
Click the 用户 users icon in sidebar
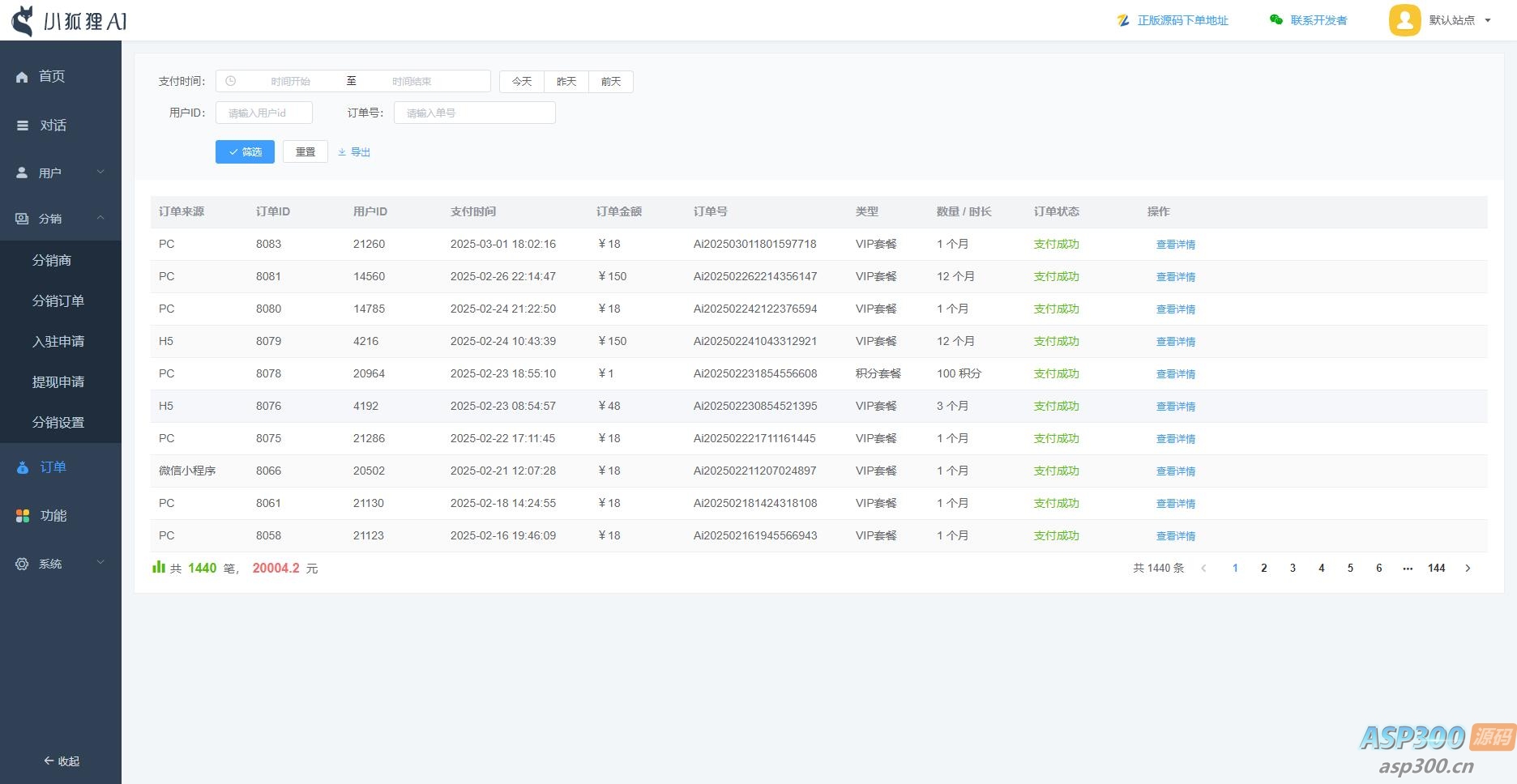click(22, 172)
